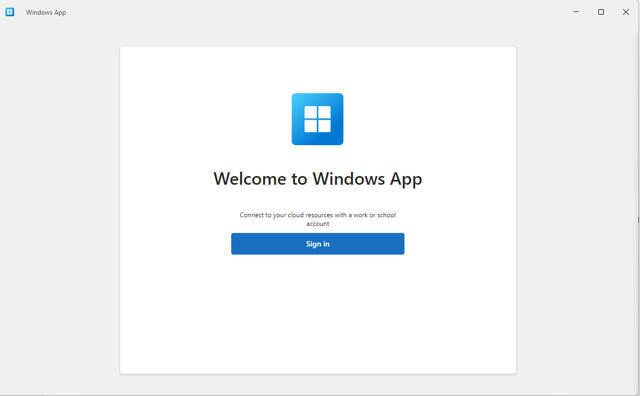Close the Windows App window
The width and height of the screenshot is (640, 396).
626,12
